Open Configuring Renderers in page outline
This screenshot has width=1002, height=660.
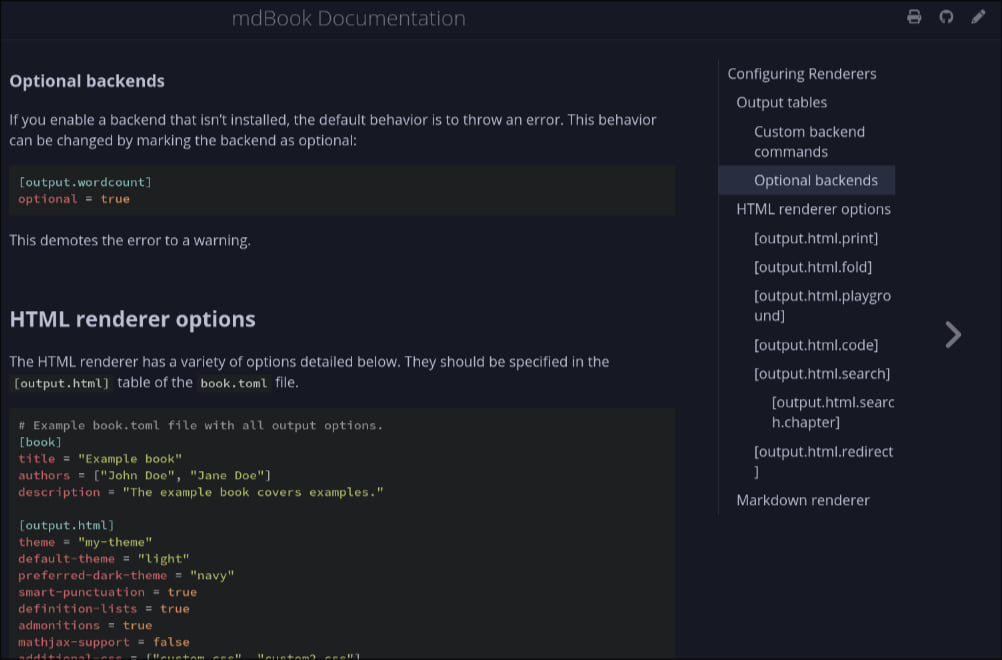click(x=801, y=73)
